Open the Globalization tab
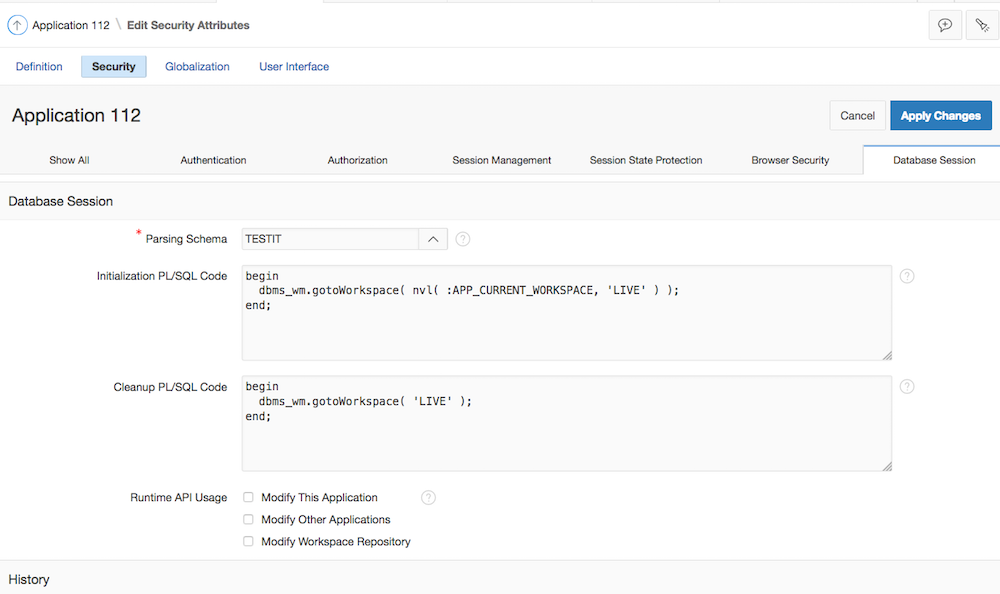The width and height of the screenshot is (1000, 594). point(197,66)
